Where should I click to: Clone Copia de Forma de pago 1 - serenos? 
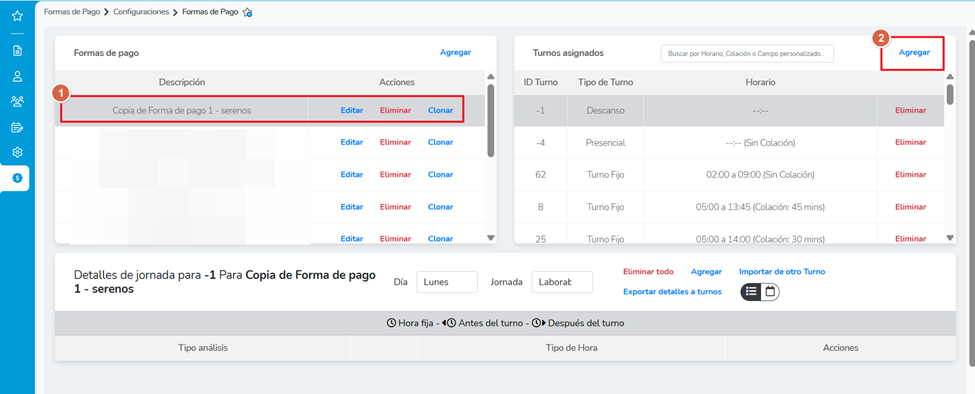[440, 110]
